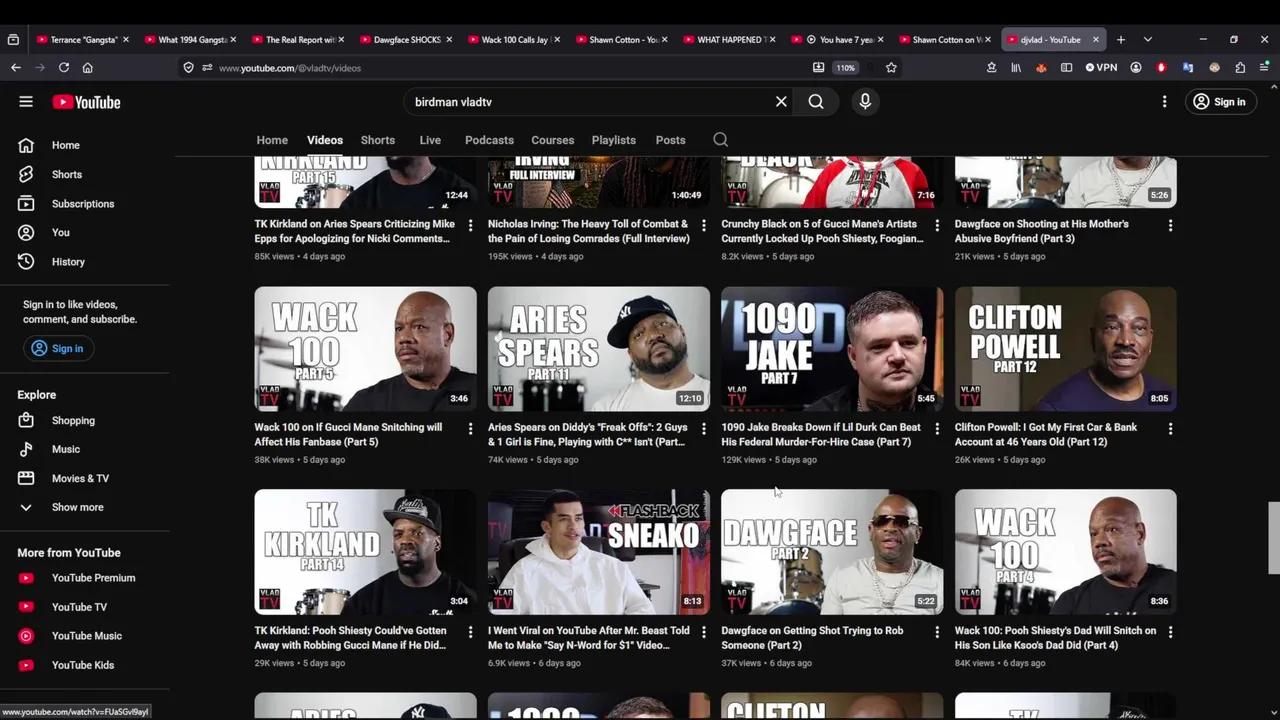Open the VPN toolbar button
Screen dimensions: 1280x720
[1101, 67]
